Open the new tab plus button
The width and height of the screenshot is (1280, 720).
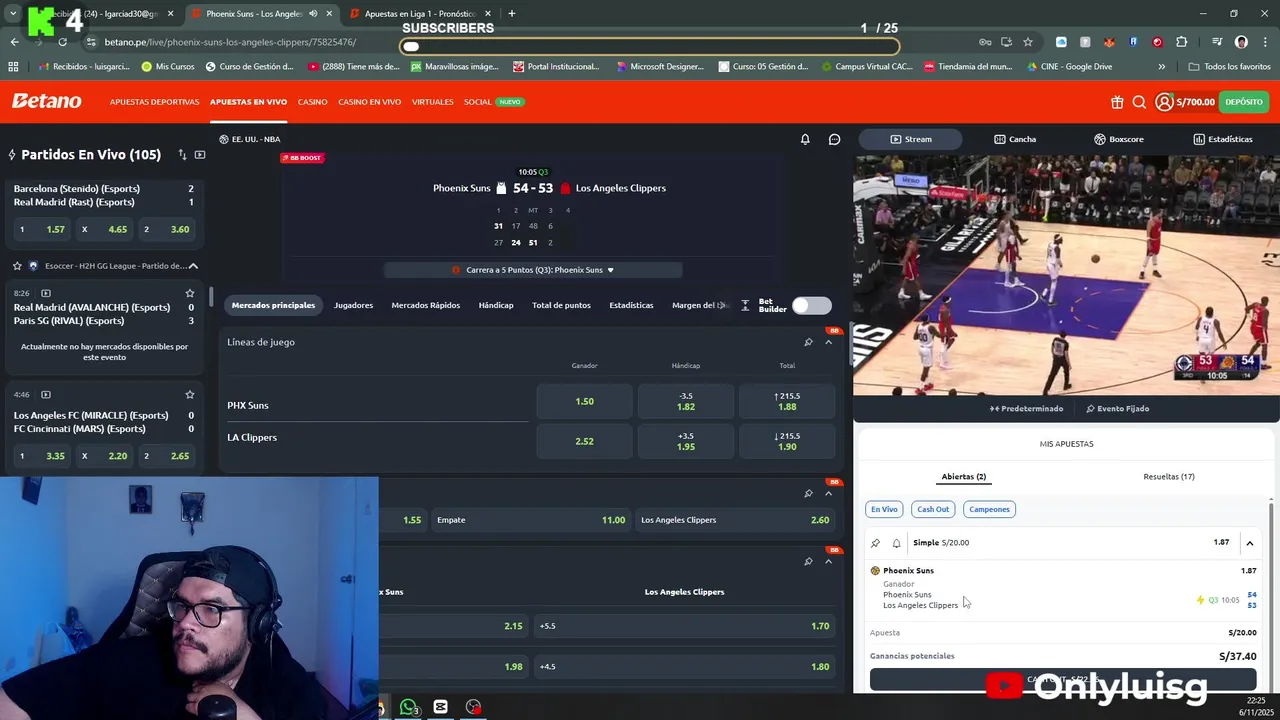click(511, 14)
